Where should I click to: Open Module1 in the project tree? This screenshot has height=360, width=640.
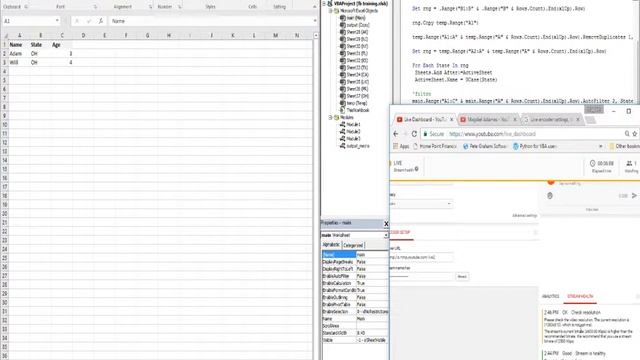pyautogui.click(x=353, y=124)
